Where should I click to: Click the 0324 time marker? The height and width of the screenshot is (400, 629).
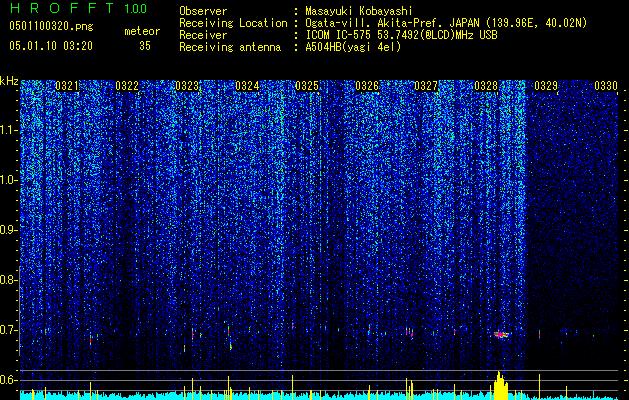click(x=247, y=85)
